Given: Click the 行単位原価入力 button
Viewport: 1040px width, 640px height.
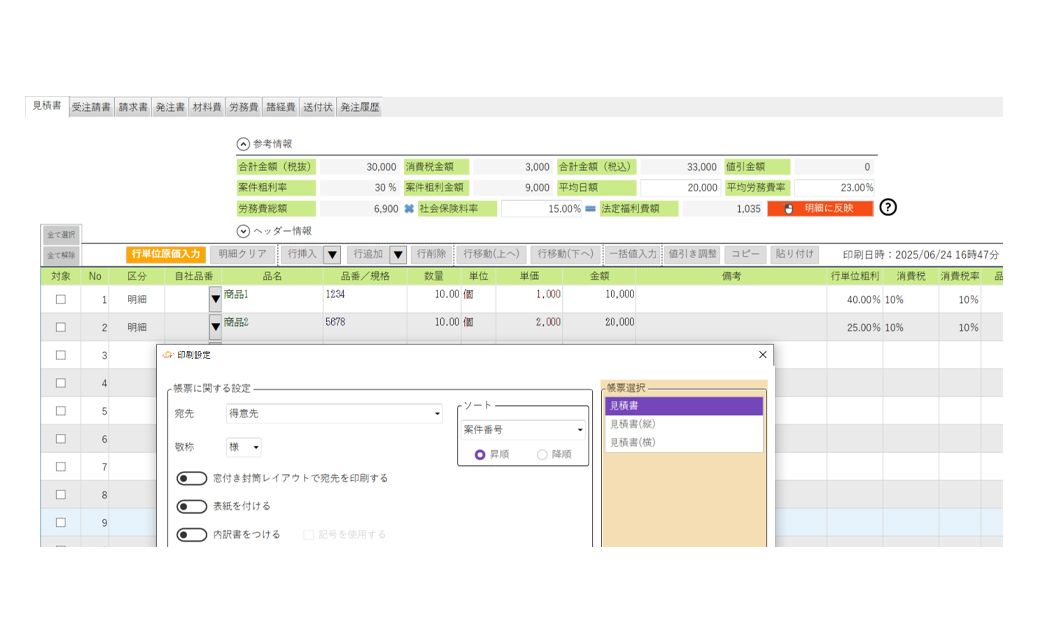Looking at the screenshot, I should pyautogui.click(x=166, y=255).
